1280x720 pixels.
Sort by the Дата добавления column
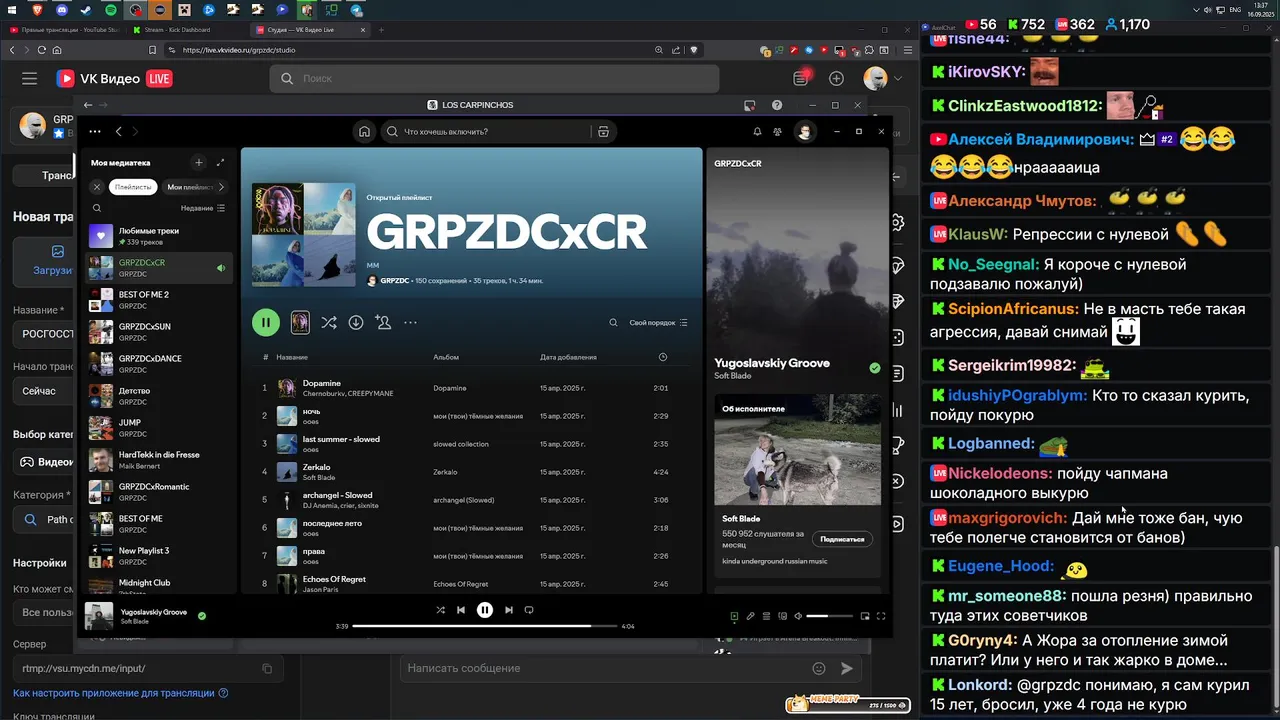coord(568,357)
